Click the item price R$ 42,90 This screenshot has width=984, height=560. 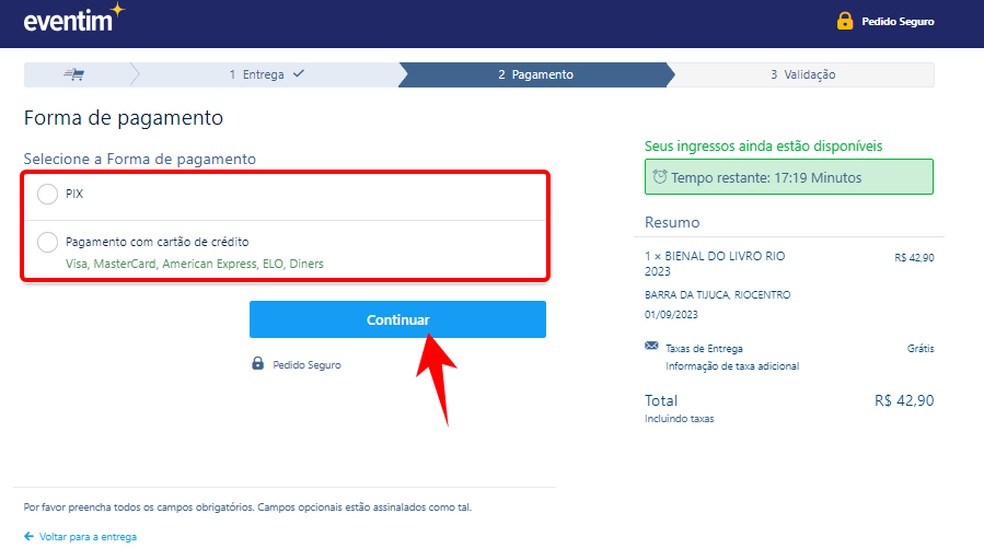click(x=914, y=257)
